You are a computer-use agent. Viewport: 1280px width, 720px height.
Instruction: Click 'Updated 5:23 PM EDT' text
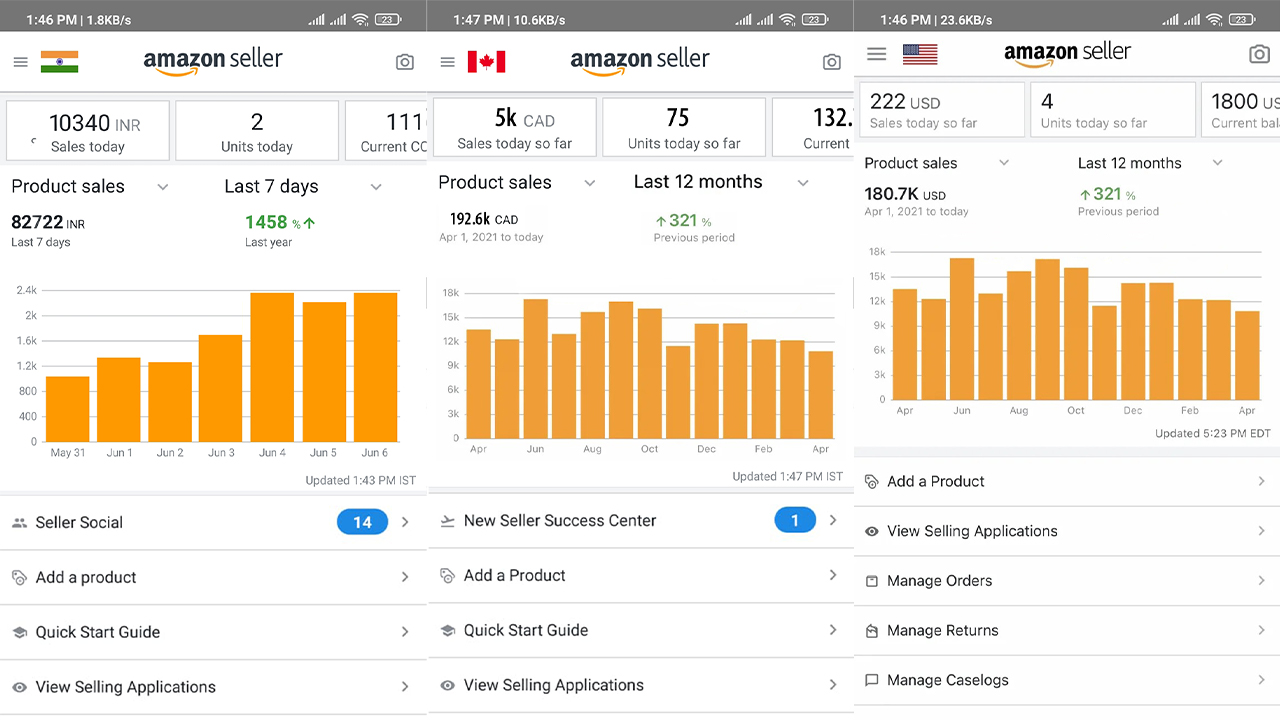click(x=1213, y=434)
